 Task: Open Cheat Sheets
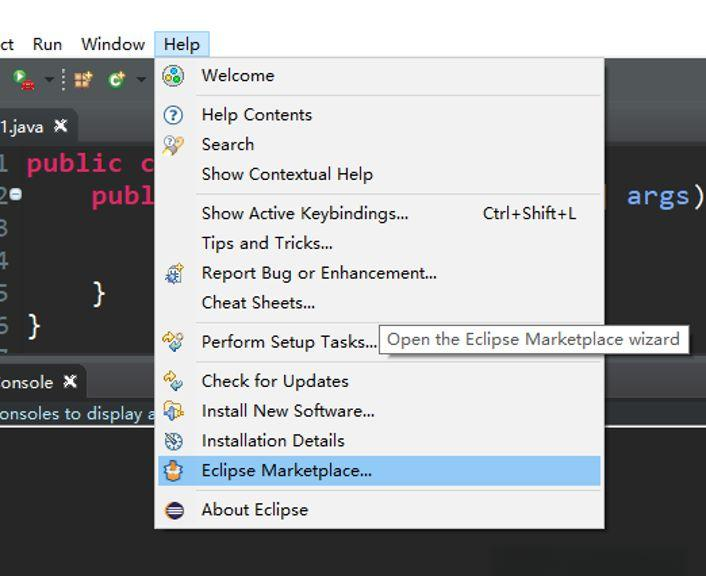pos(379,303)
